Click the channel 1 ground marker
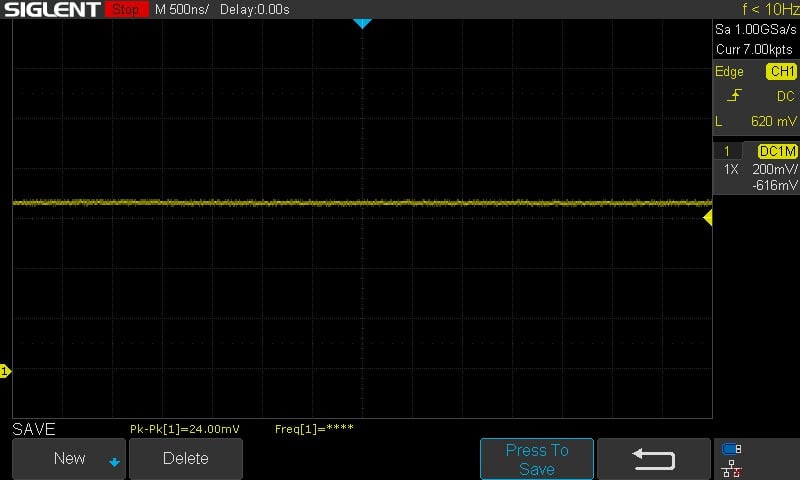 click(x=5, y=371)
